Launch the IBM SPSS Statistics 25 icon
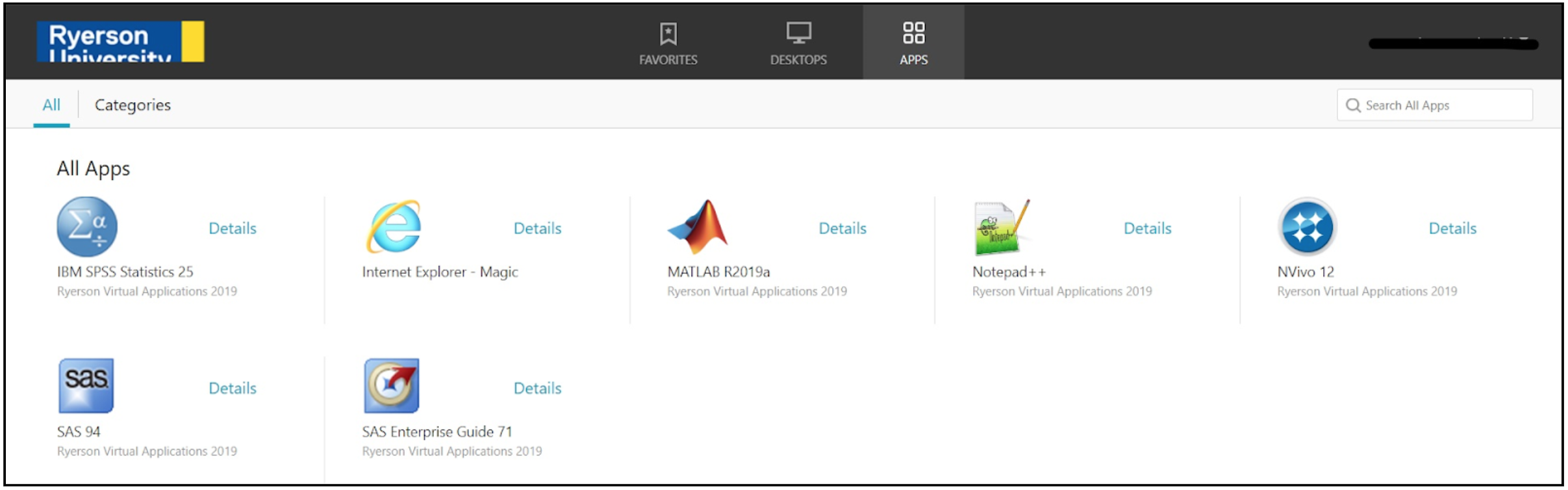Screen dimensions: 1568x490 pyautogui.click(x=87, y=227)
